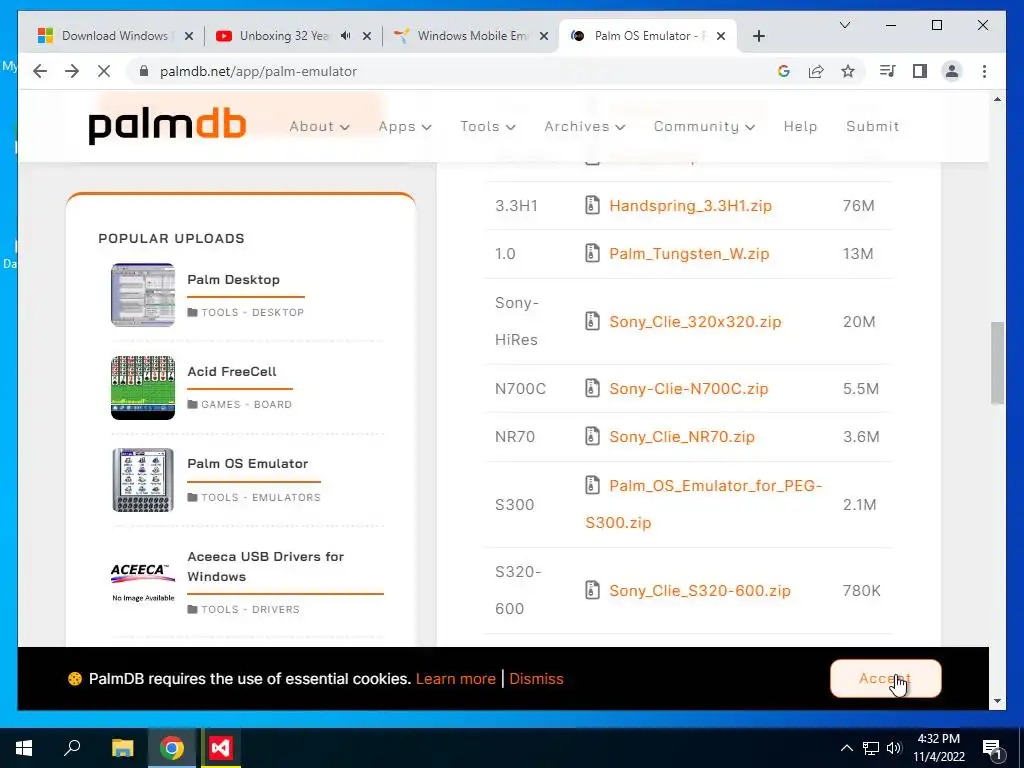Click the palmdb logo
This screenshot has height=768, width=1024.
click(x=167, y=126)
